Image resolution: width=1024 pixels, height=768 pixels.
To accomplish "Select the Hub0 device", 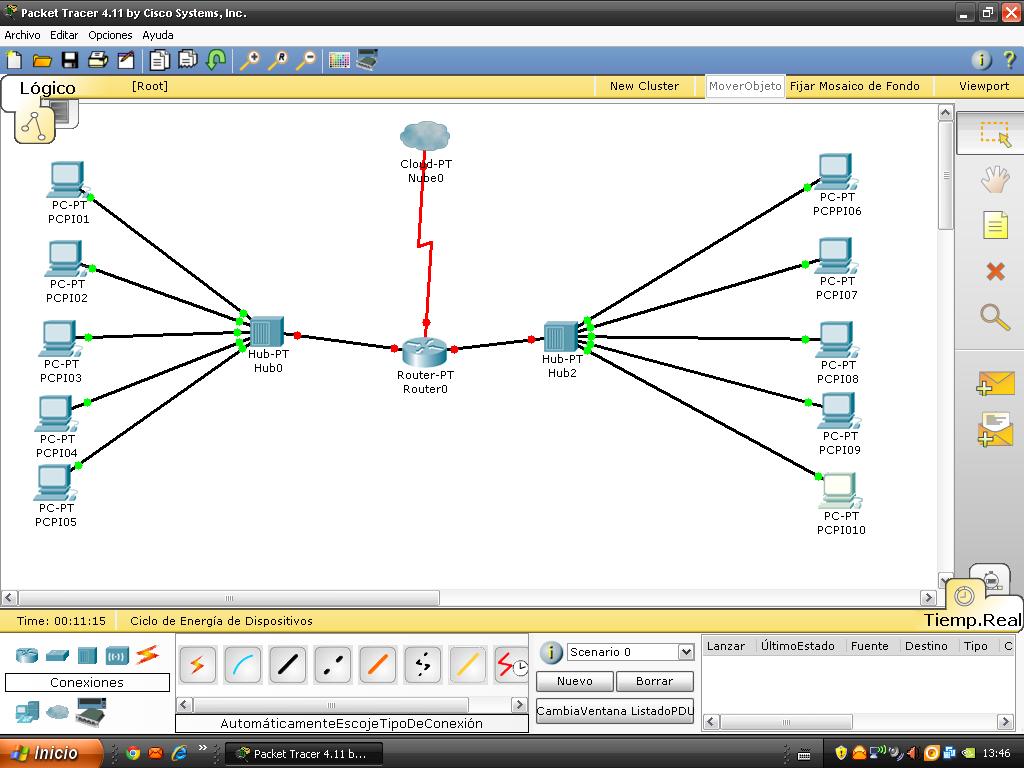I will click(x=267, y=332).
